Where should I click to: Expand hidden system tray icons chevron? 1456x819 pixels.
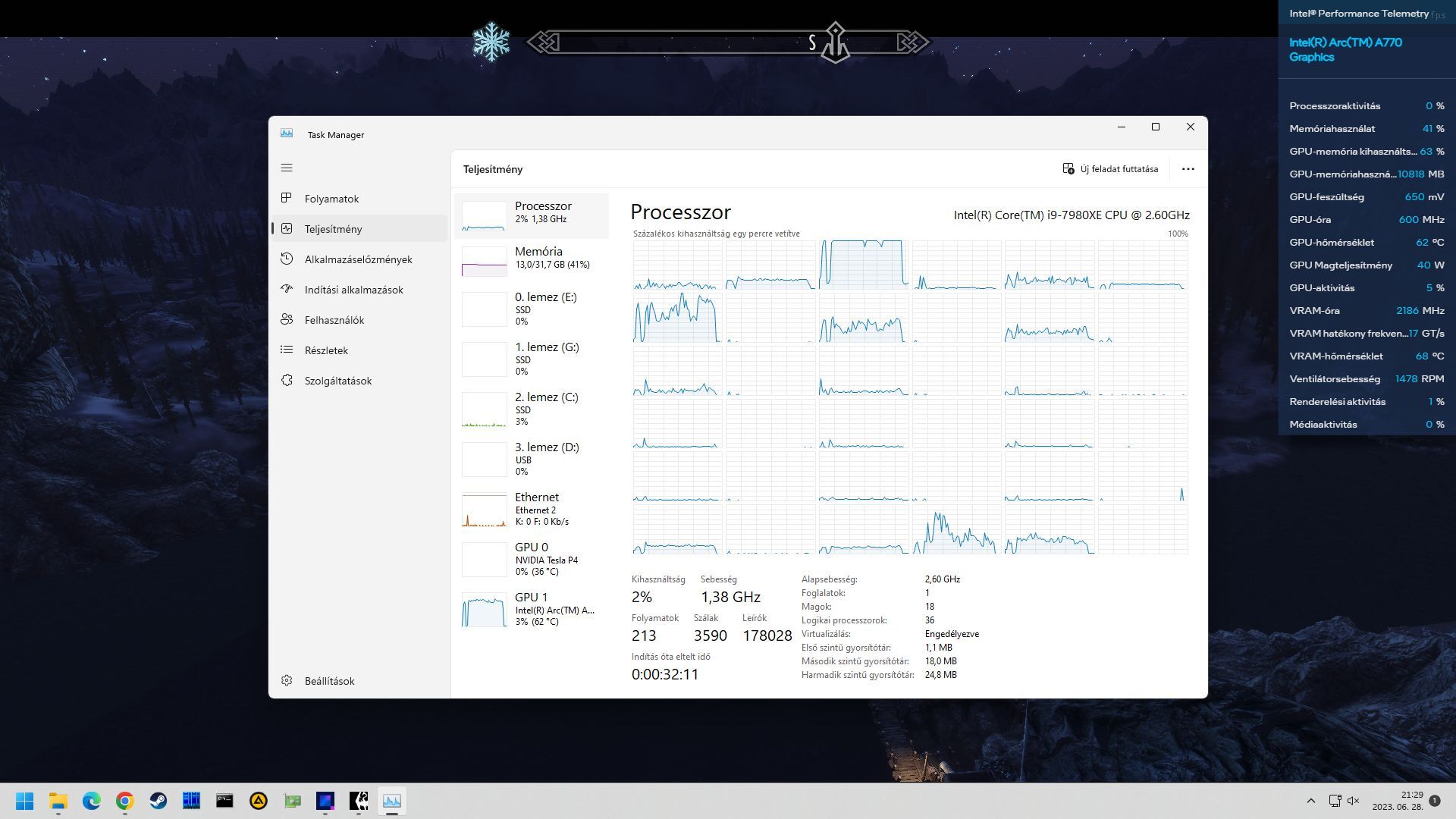pyautogui.click(x=1310, y=801)
